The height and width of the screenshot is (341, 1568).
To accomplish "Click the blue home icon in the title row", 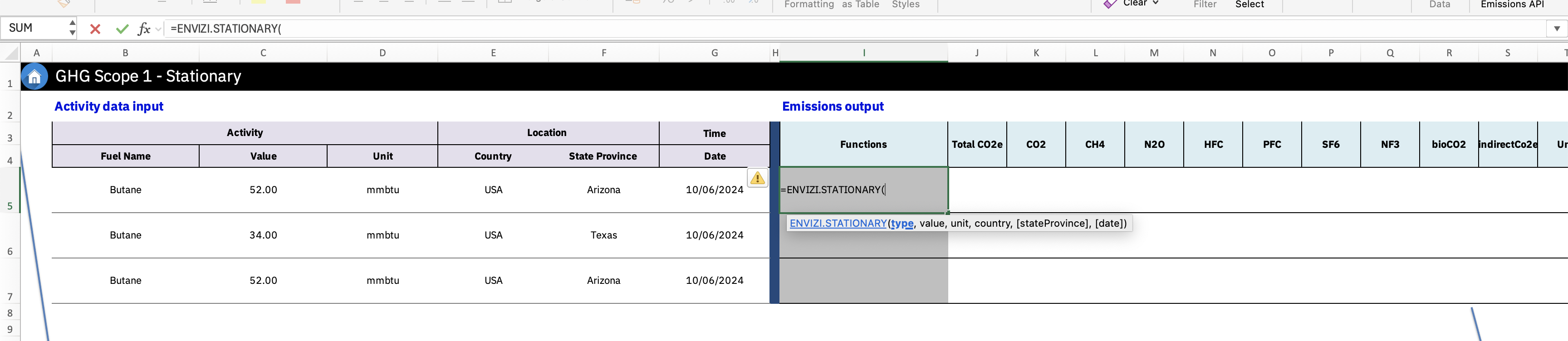I will pos(34,77).
